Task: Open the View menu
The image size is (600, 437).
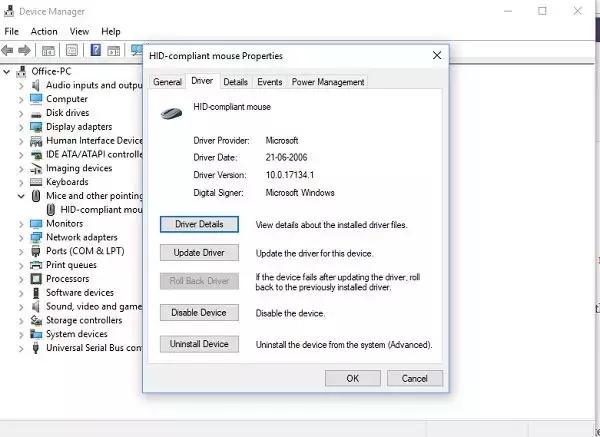Action: (79, 31)
